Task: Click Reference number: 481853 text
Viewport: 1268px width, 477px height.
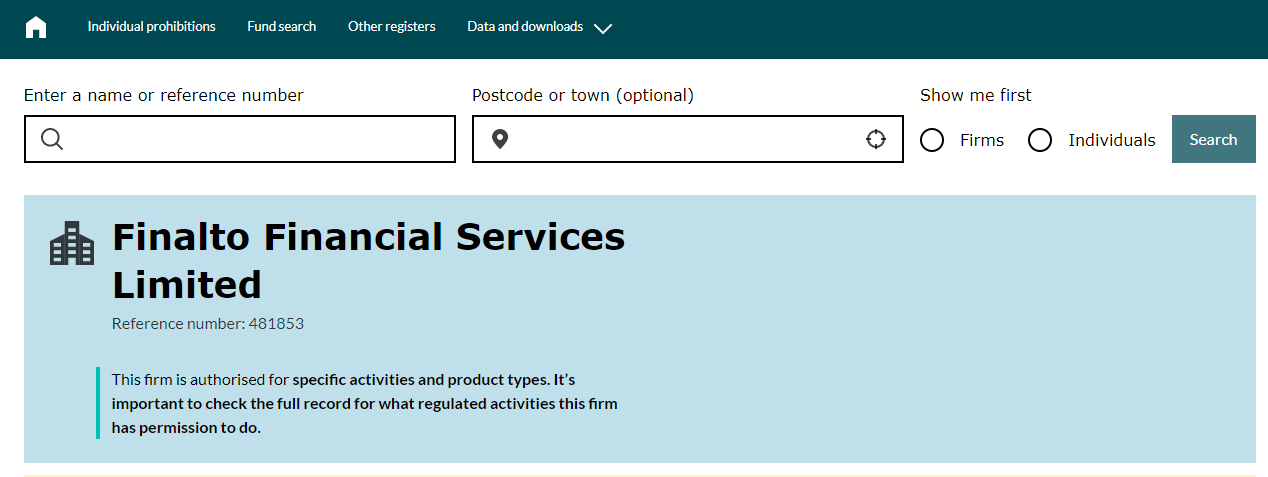Action: pos(208,324)
